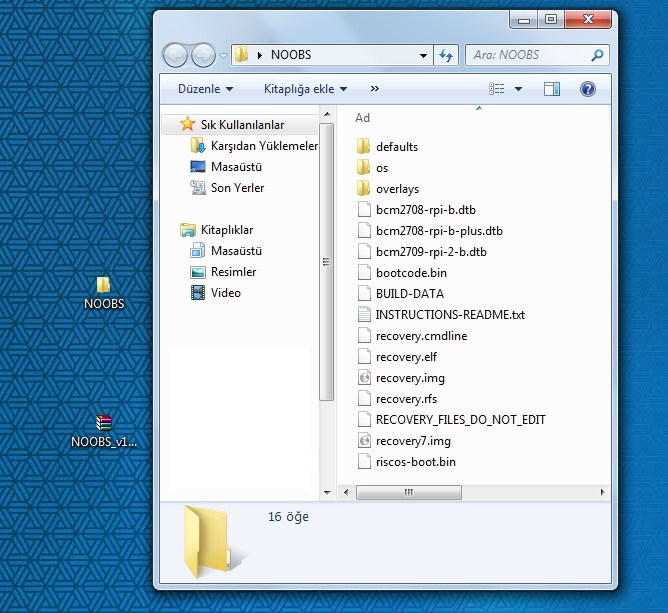Select the BUILD-DATA file
668x613 pixels.
pyautogui.click(x=400, y=294)
